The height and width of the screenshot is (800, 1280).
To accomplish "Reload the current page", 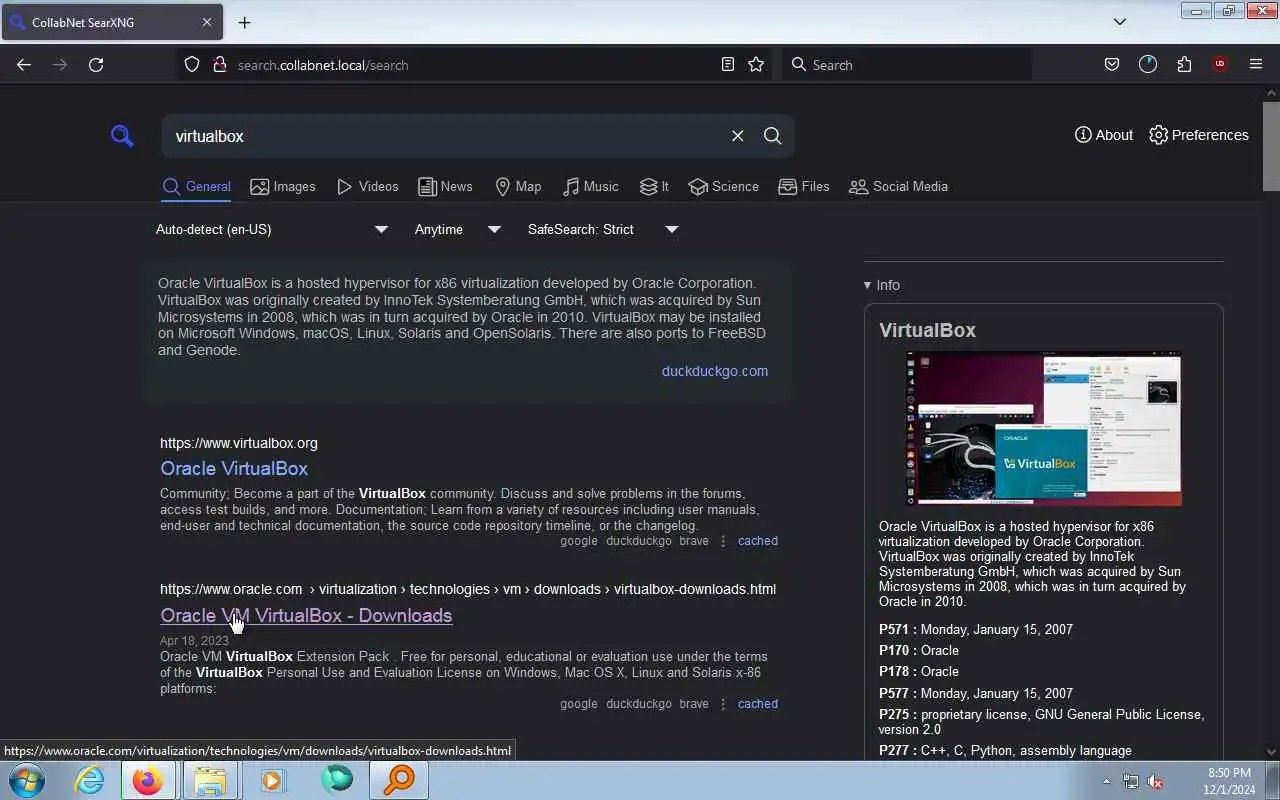I will coord(96,64).
